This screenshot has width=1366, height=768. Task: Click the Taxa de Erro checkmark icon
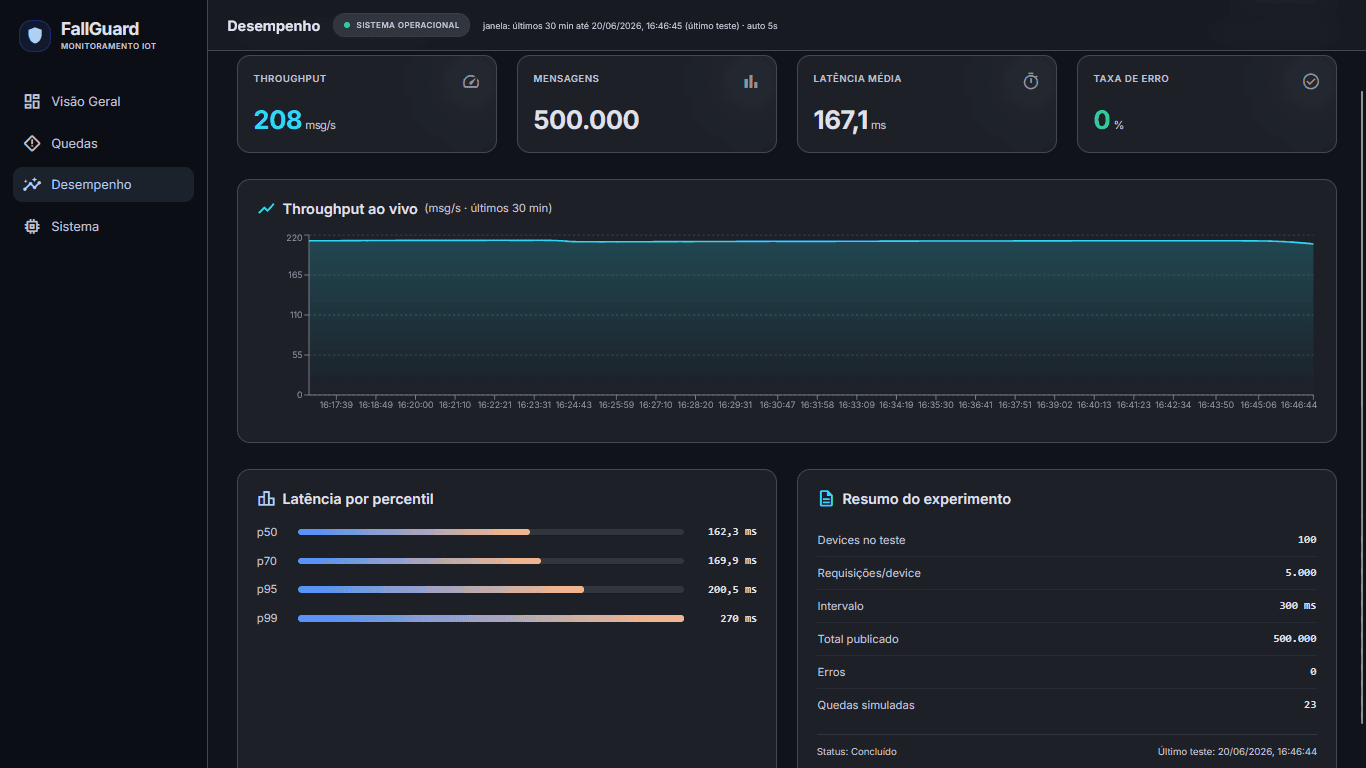(1311, 82)
